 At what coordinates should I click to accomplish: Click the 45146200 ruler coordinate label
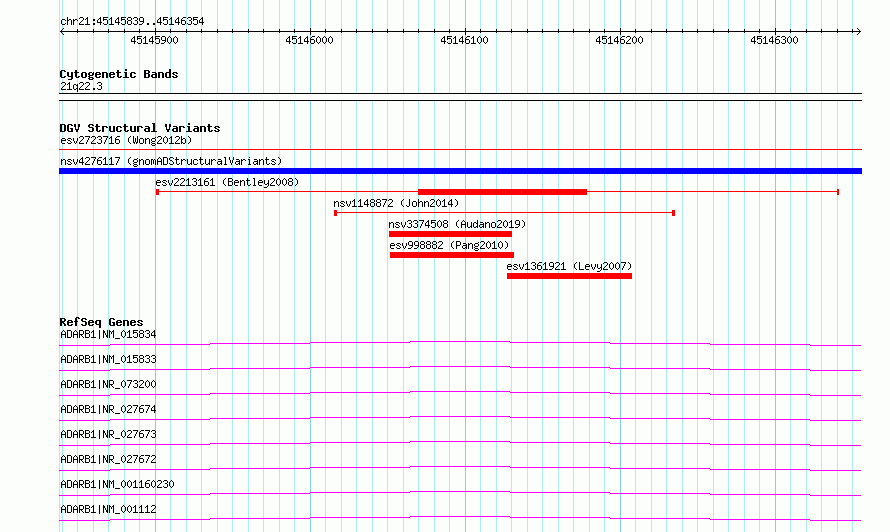tap(619, 40)
